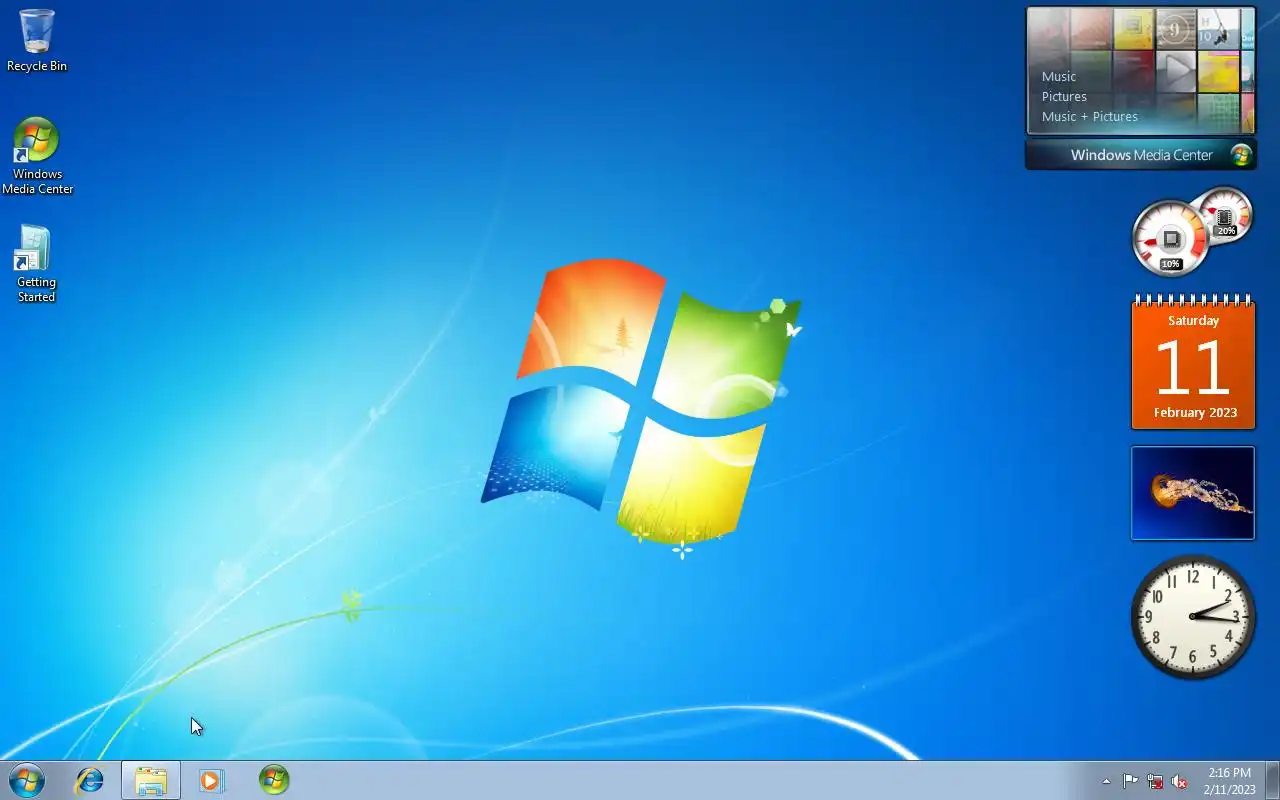
Task: Click the Show desktop button
Action: (1272, 780)
